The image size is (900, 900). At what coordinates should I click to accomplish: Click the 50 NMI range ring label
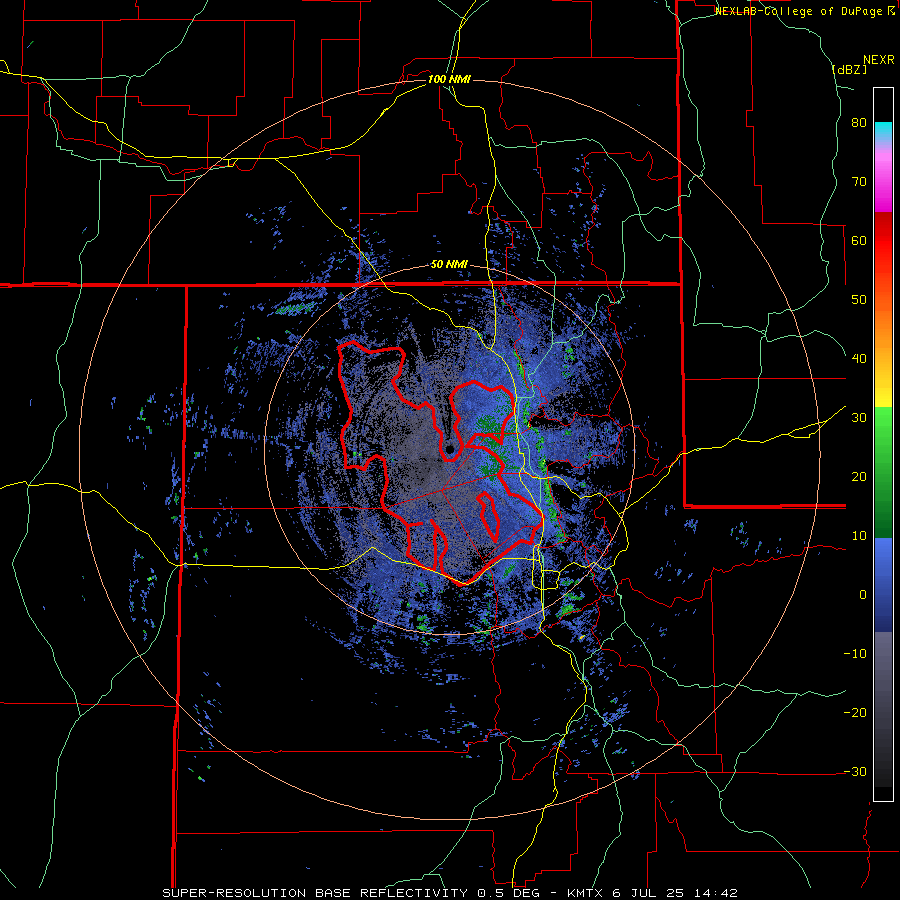(x=449, y=265)
